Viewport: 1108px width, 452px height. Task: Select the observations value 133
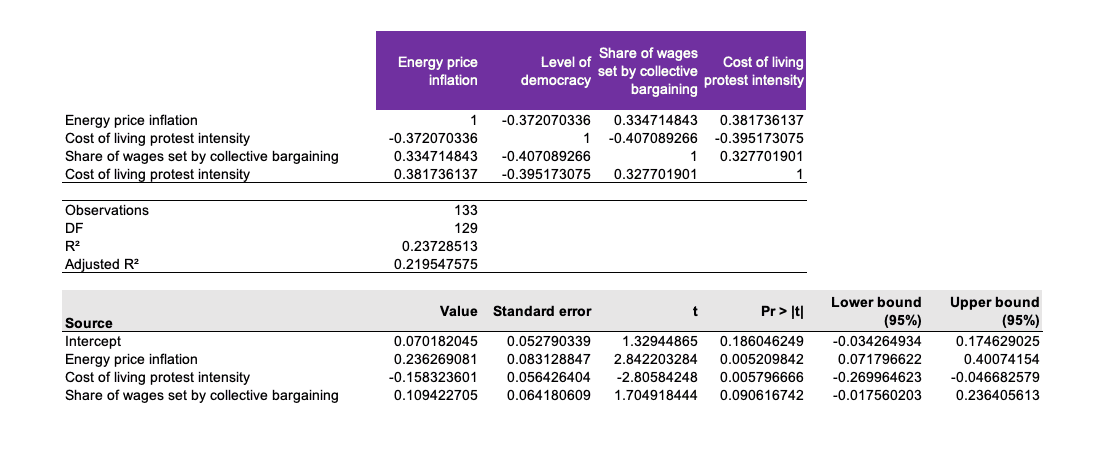point(466,210)
